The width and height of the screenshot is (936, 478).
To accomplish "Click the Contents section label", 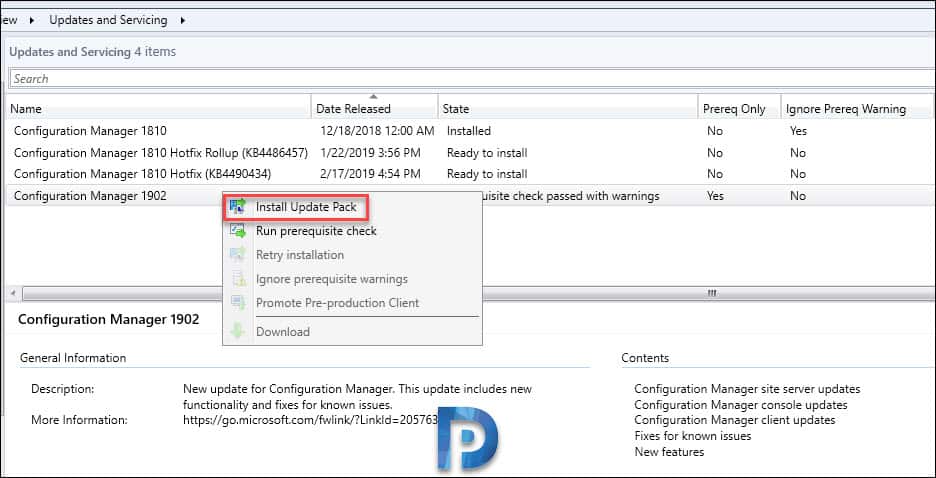I will (645, 358).
